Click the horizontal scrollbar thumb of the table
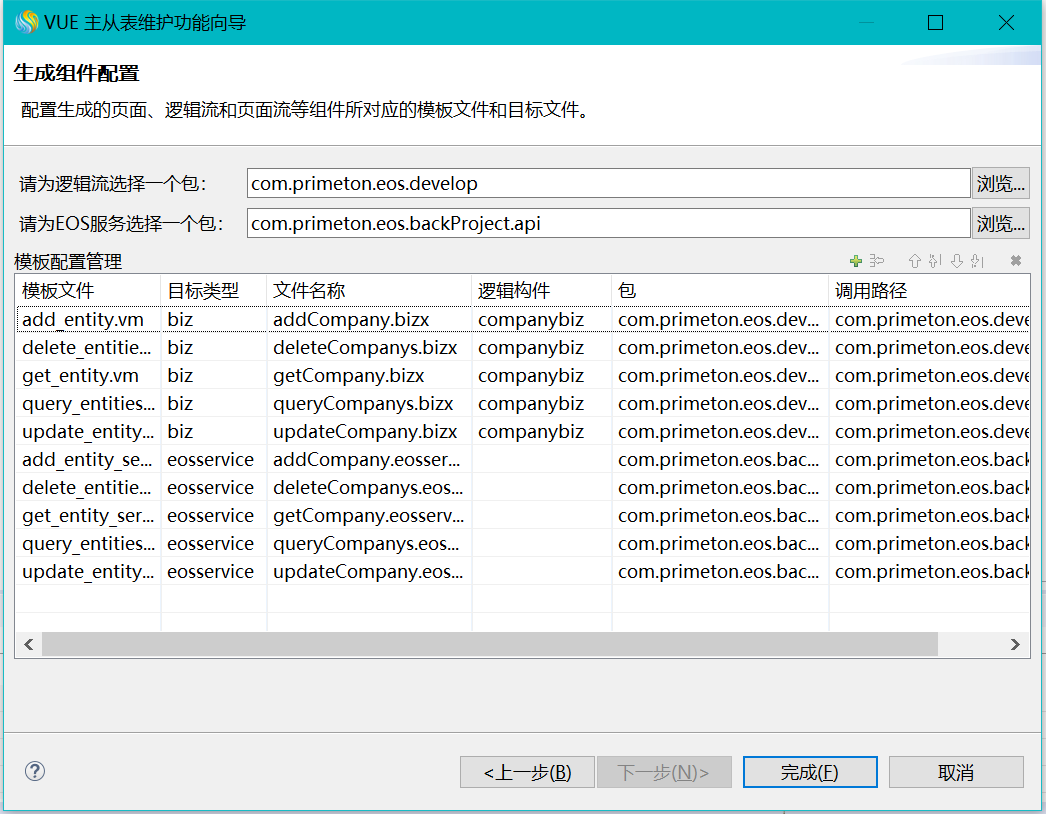1046x814 pixels. click(x=490, y=645)
